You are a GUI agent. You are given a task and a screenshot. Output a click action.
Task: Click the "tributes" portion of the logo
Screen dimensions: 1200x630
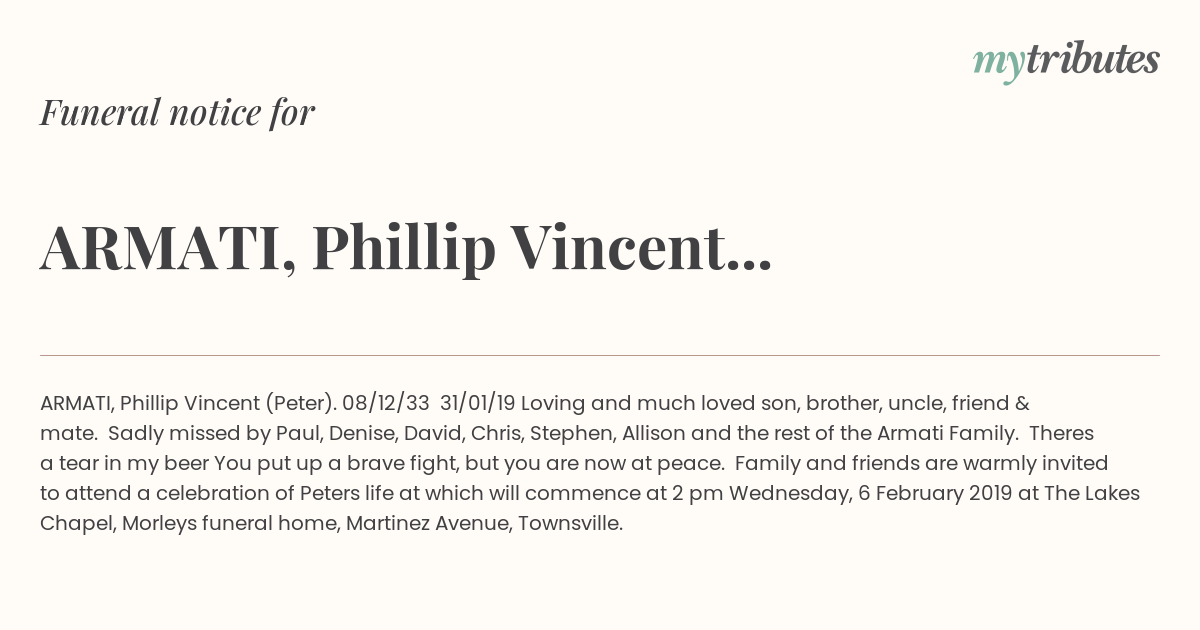[1093, 60]
